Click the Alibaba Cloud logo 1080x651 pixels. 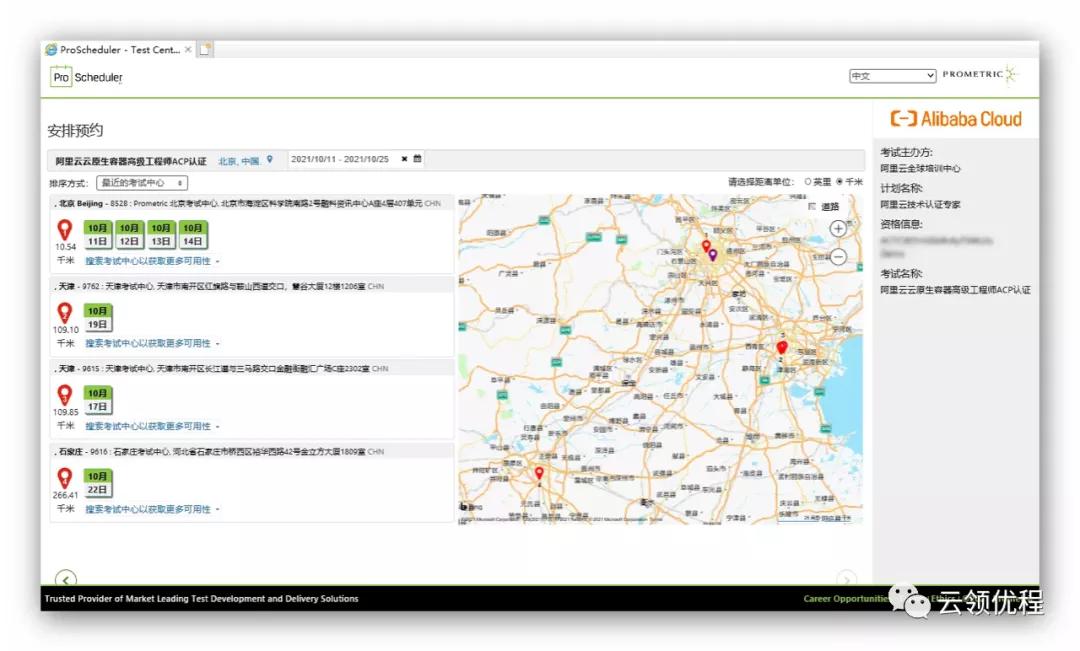pos(956,119)
